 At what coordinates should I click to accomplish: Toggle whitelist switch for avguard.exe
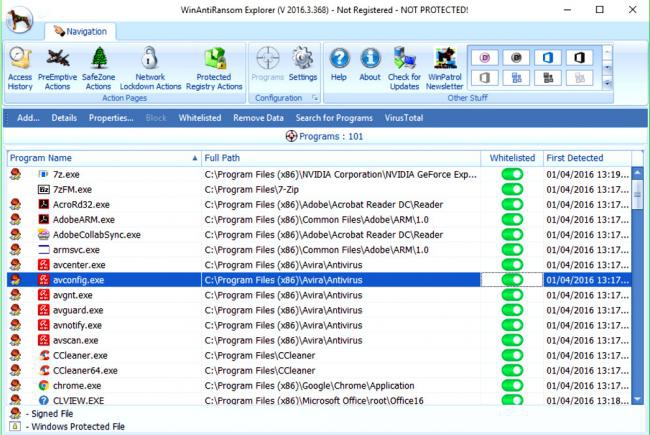(512, 310)
